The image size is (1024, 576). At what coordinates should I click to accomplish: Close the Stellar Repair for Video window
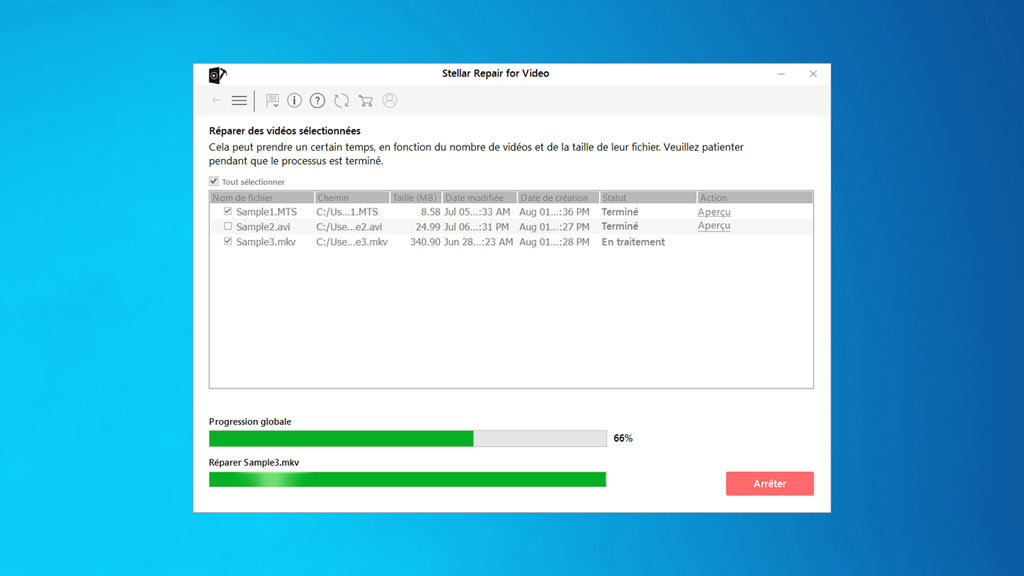tap(813, 74)
